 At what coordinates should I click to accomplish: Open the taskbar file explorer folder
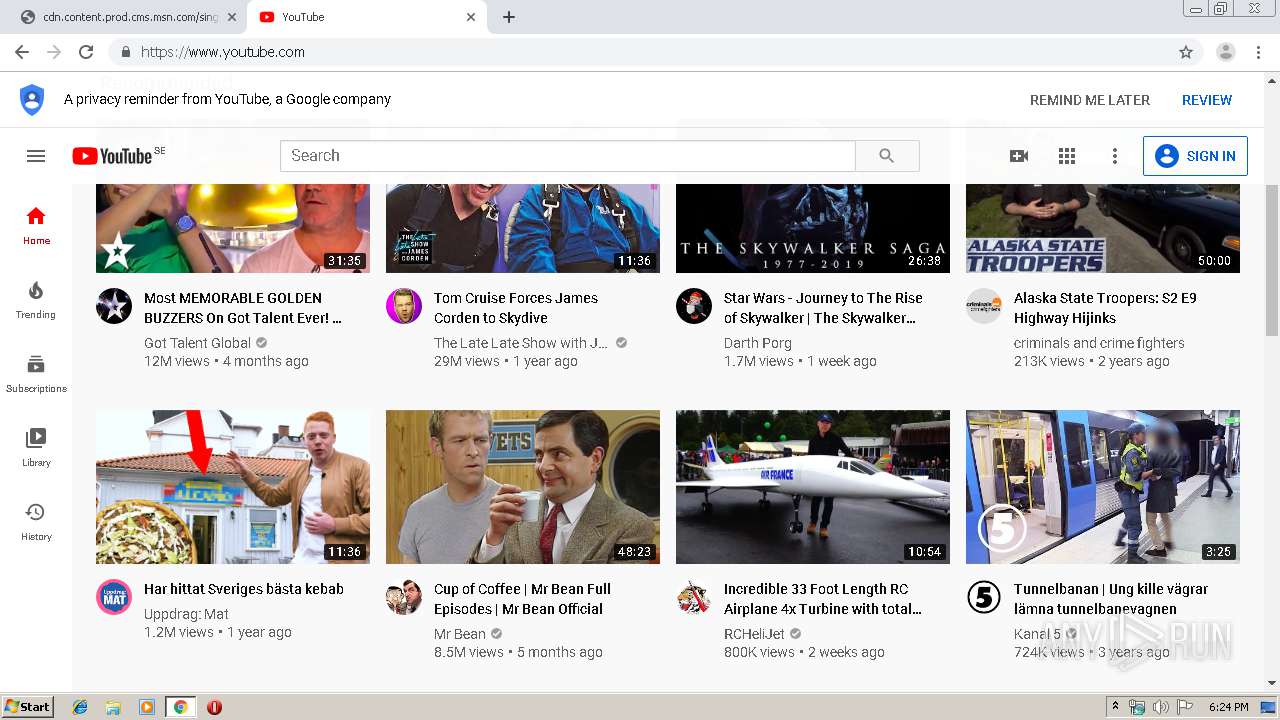click(x=113, y=707)
